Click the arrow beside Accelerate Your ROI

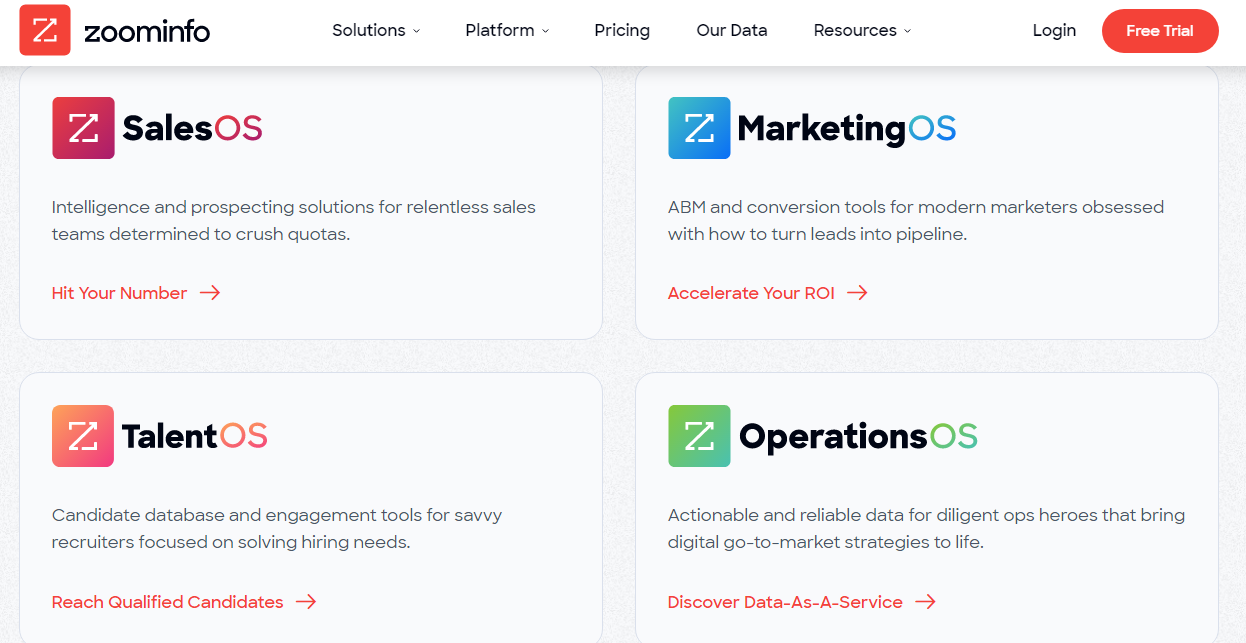[857, 293]
